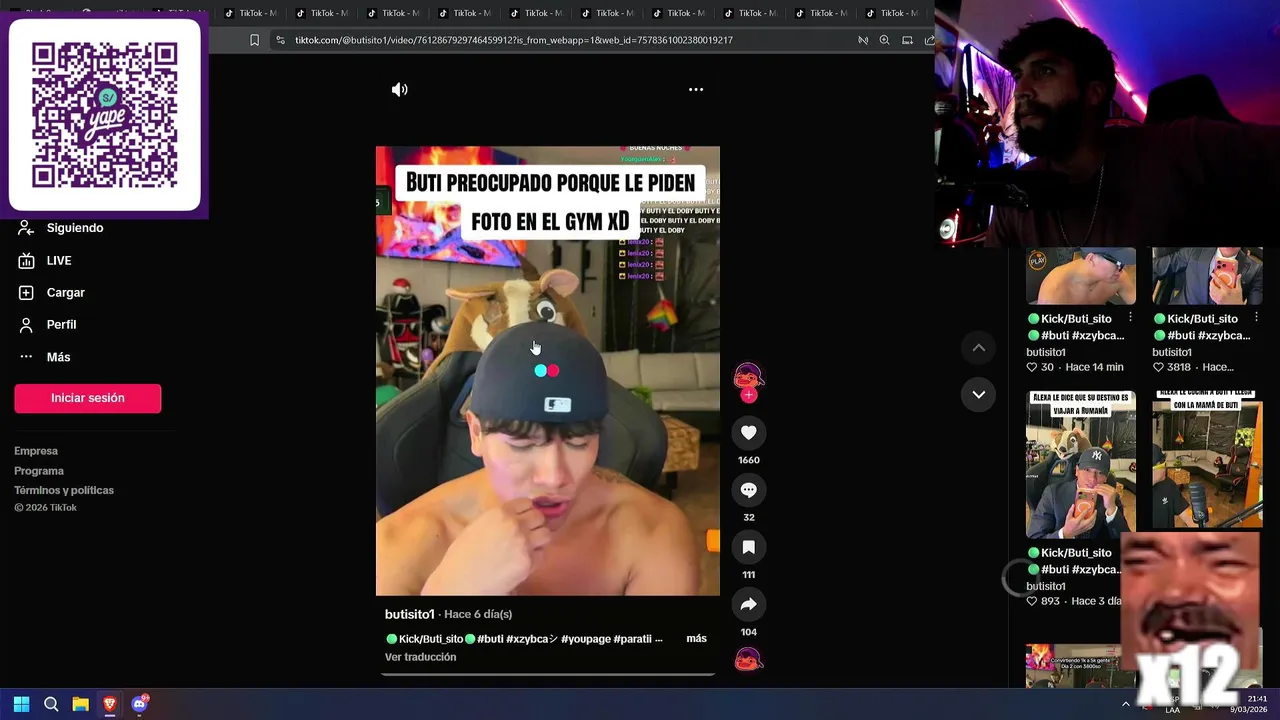The height and width of the screenshot is (720, 1280).
Task: Click the '© 2026 TikTok' footer text
Action: pyautogui.click(x=45, y=508)
